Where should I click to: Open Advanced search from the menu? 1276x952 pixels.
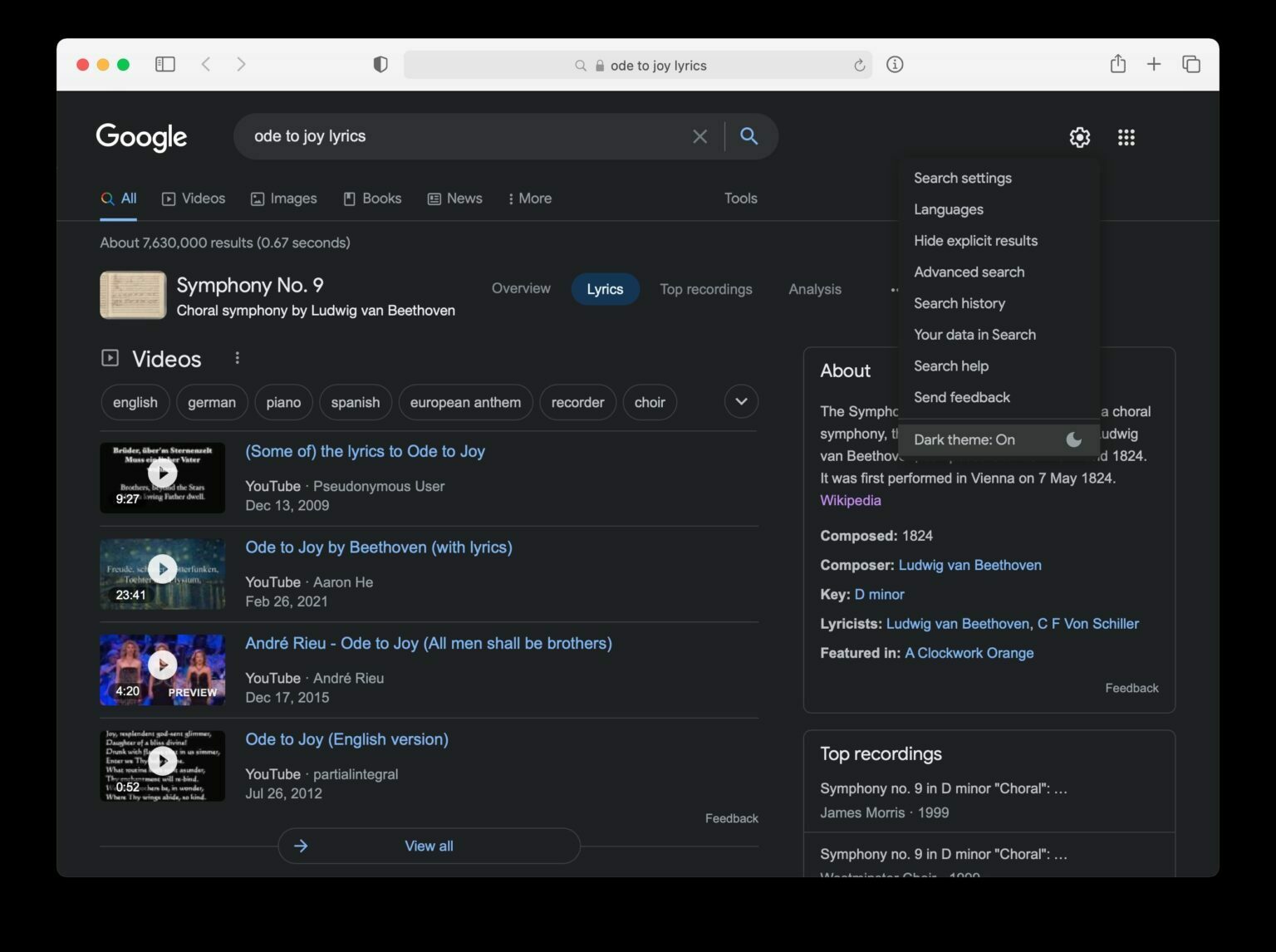pyautogui.click(x=999, y=272)
